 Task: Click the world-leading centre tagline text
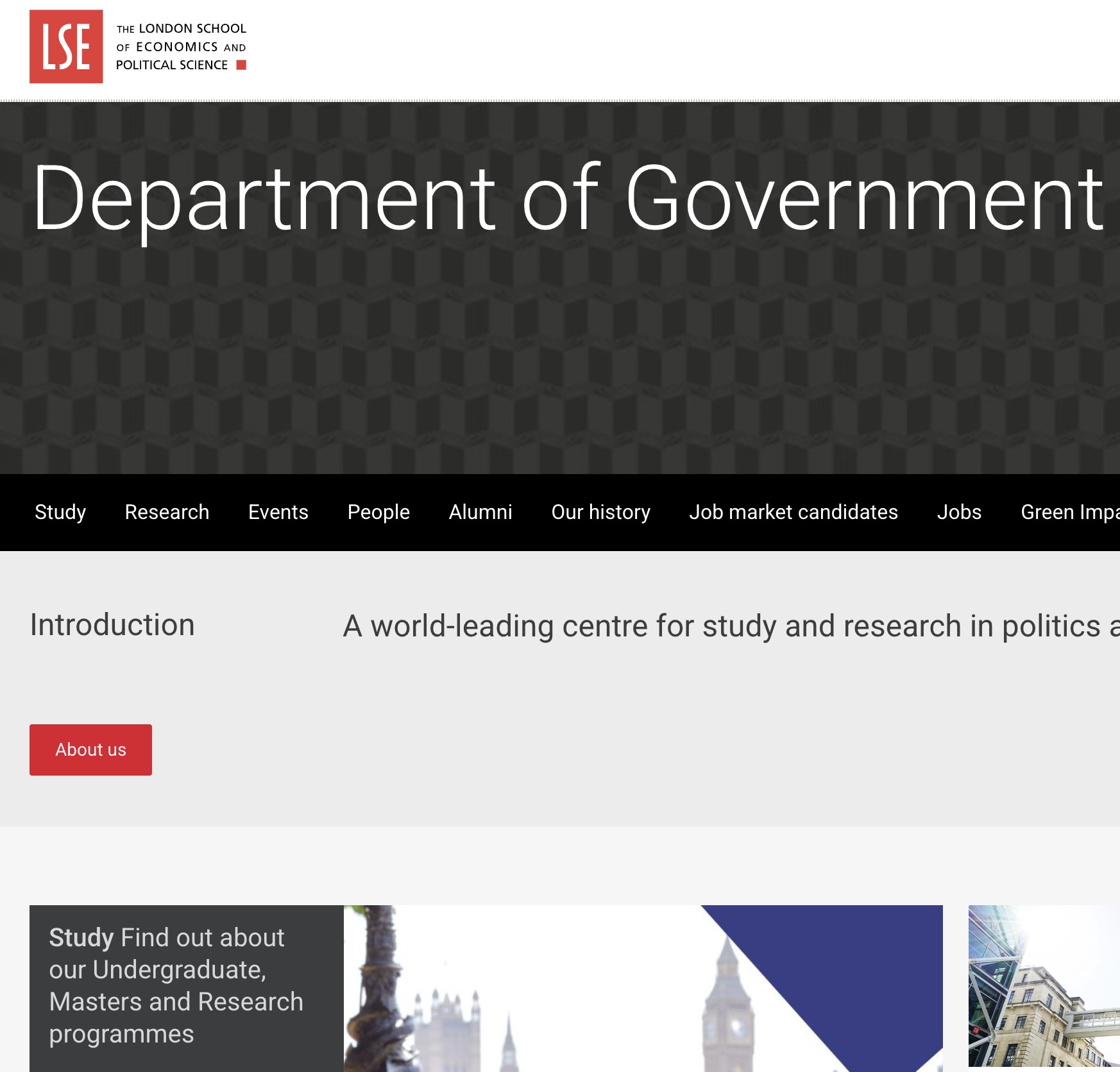[x=731, y=626]
